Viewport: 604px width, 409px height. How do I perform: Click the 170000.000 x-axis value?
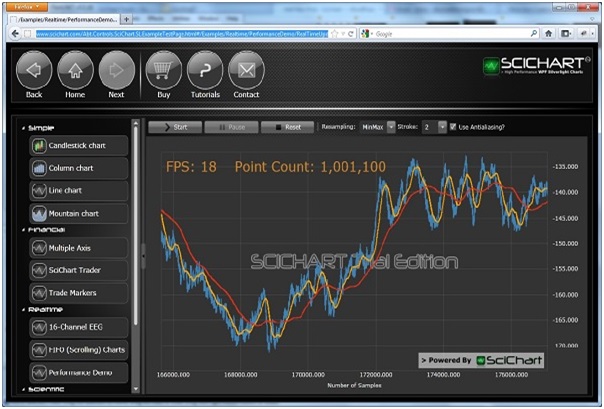tap(308, 375)
